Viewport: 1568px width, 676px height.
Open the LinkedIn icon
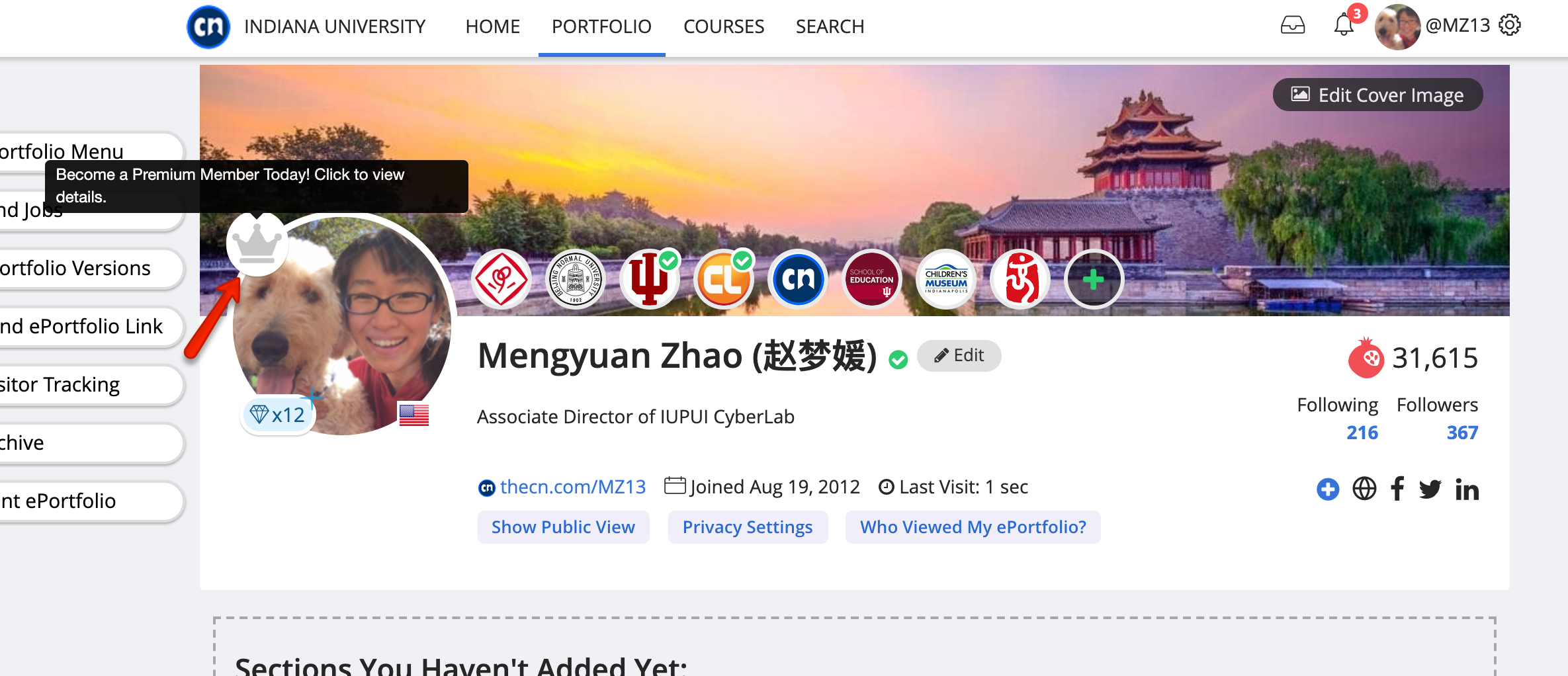(1467, 489)
